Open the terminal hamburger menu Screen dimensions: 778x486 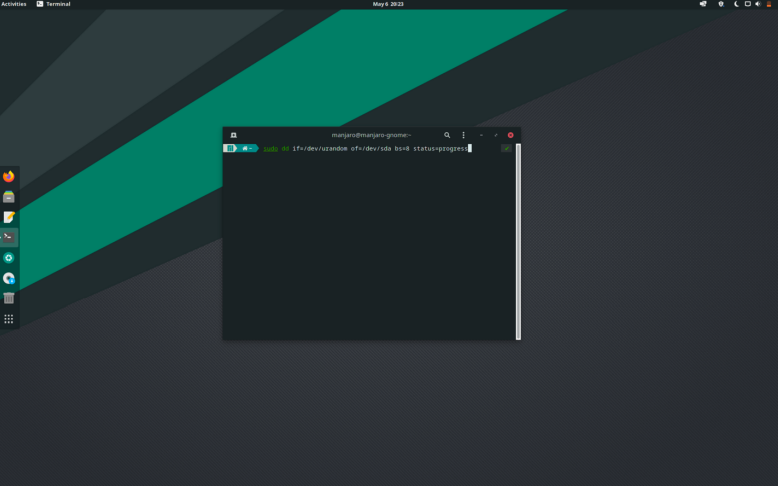point(463,135)
